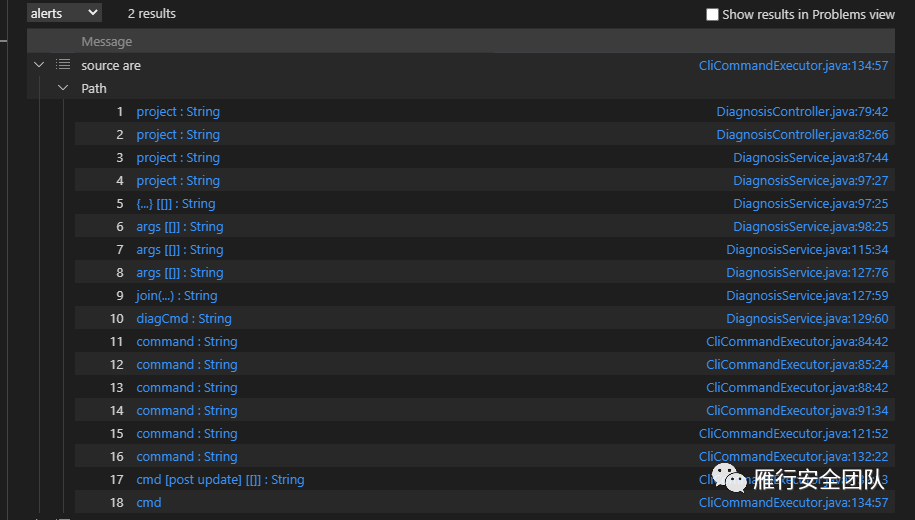Select step 1 project : String
The height and width of the screenshot is (520, 915).
[x=178, y=111]
